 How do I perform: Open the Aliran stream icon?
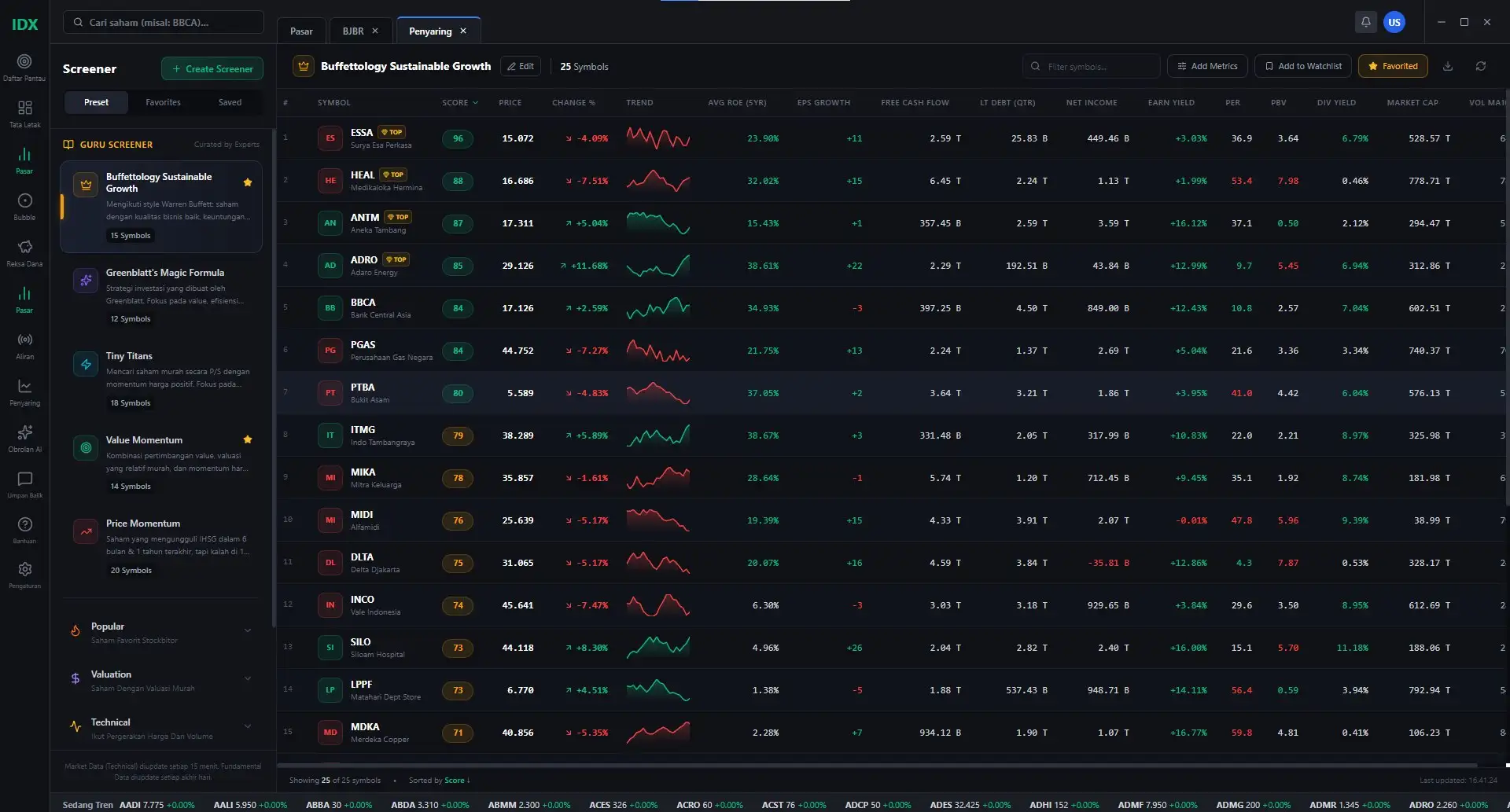[24, 346]
